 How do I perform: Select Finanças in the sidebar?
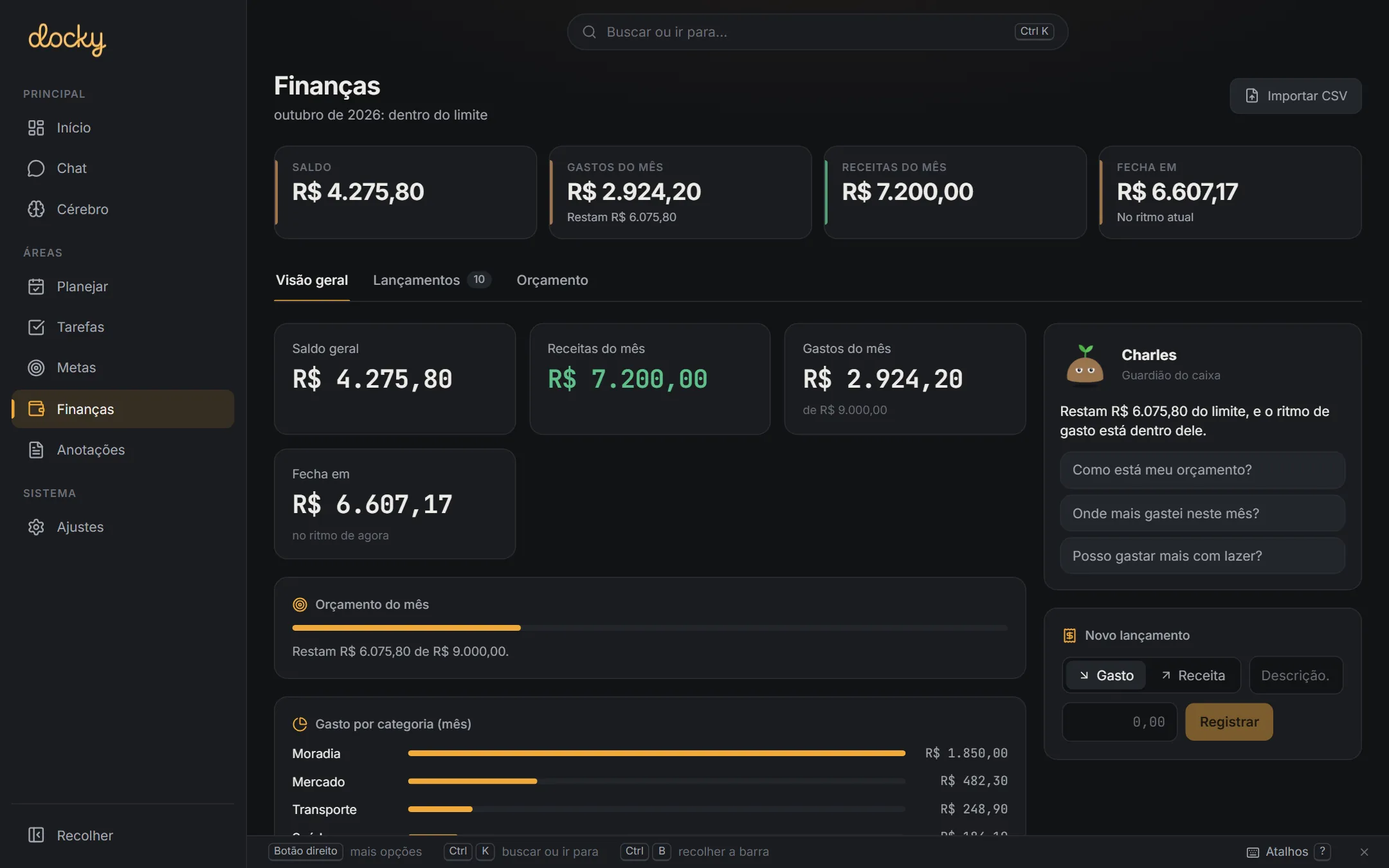click(123, 409)
